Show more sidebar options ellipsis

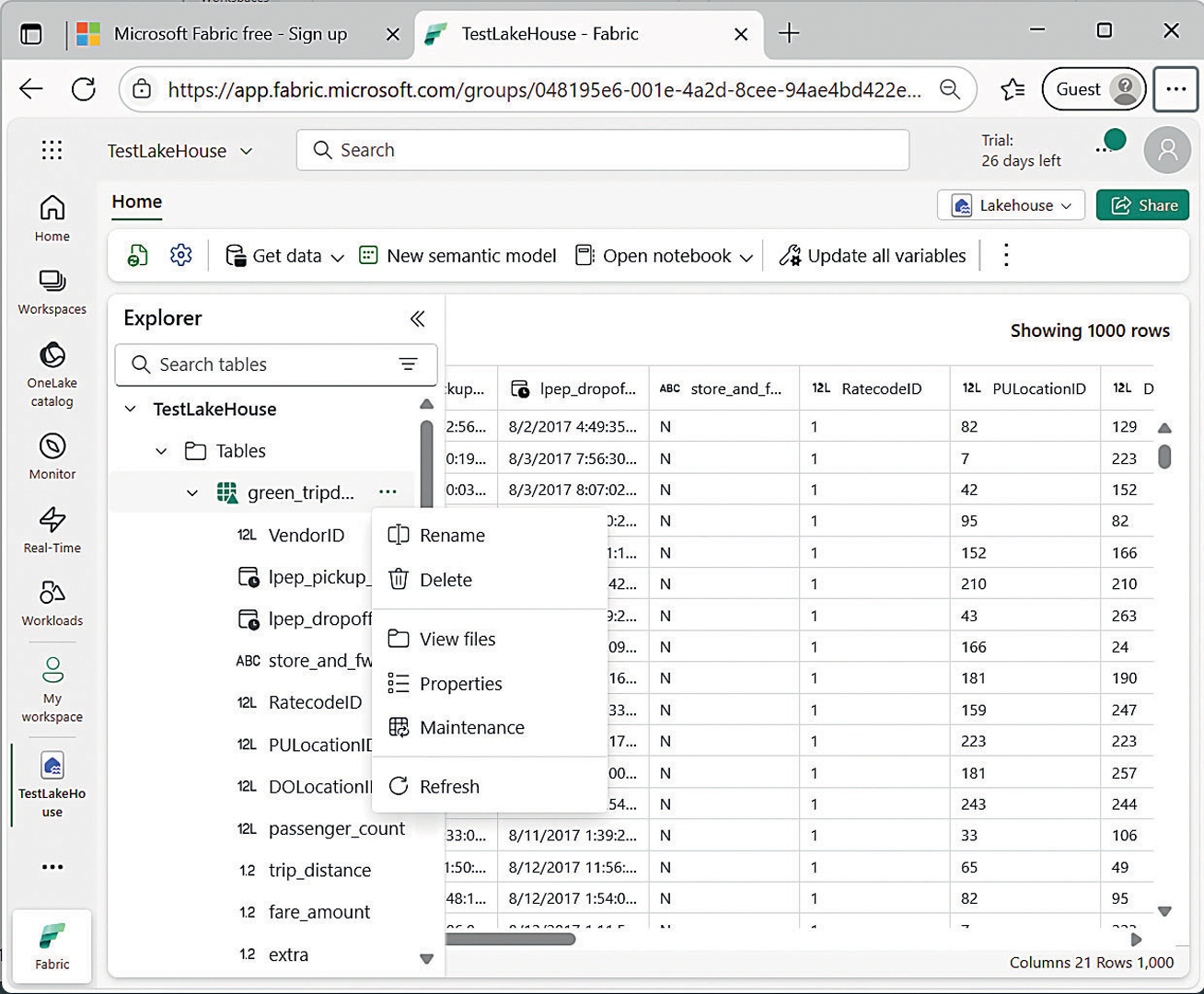pyautogui.click(x=52, y=866)
